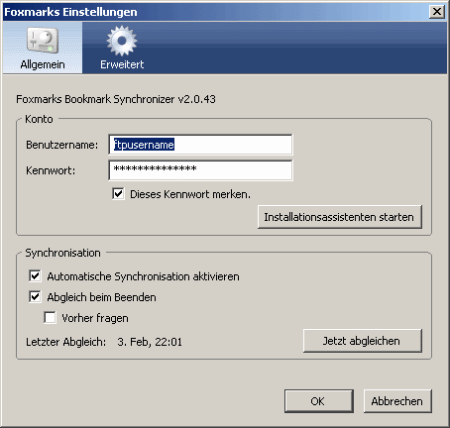Switch to the Erweitert tab label
This screenshot has width=450, height=428.
(122, 64)
